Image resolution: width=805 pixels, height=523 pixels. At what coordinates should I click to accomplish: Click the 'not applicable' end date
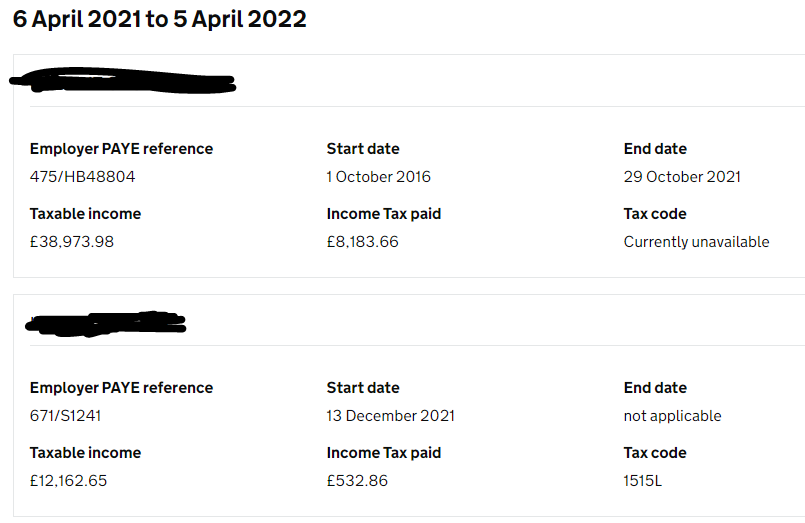click(672, 416)
